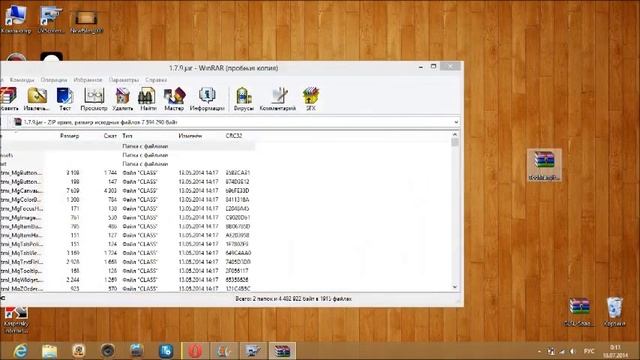
Task: Click the Вирусы (Virus scan) icon
Action: click(x=244, y=99)
